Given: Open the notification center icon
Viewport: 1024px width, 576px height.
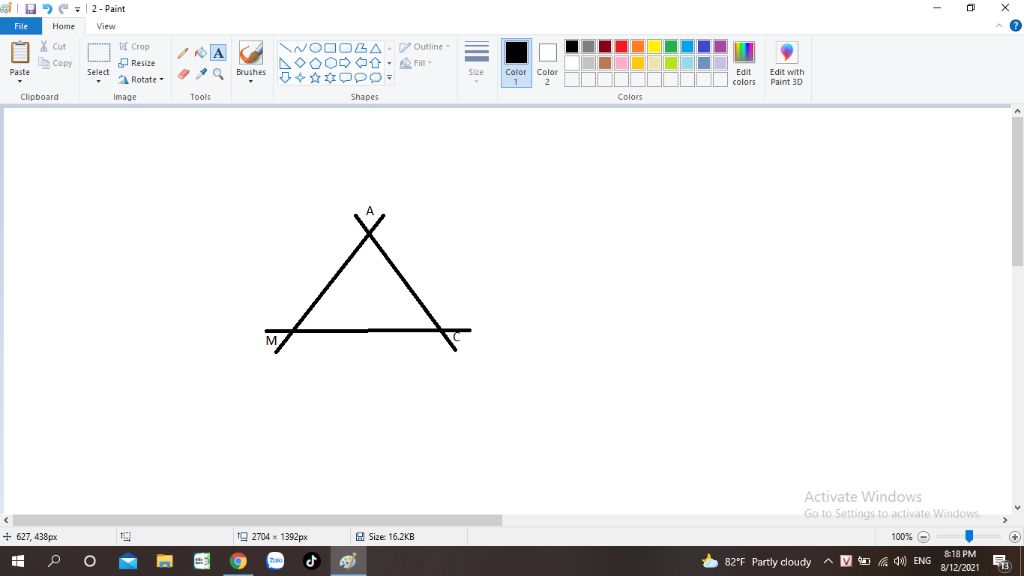Looking at the screenshot, I should click(x=1001, y=561).
